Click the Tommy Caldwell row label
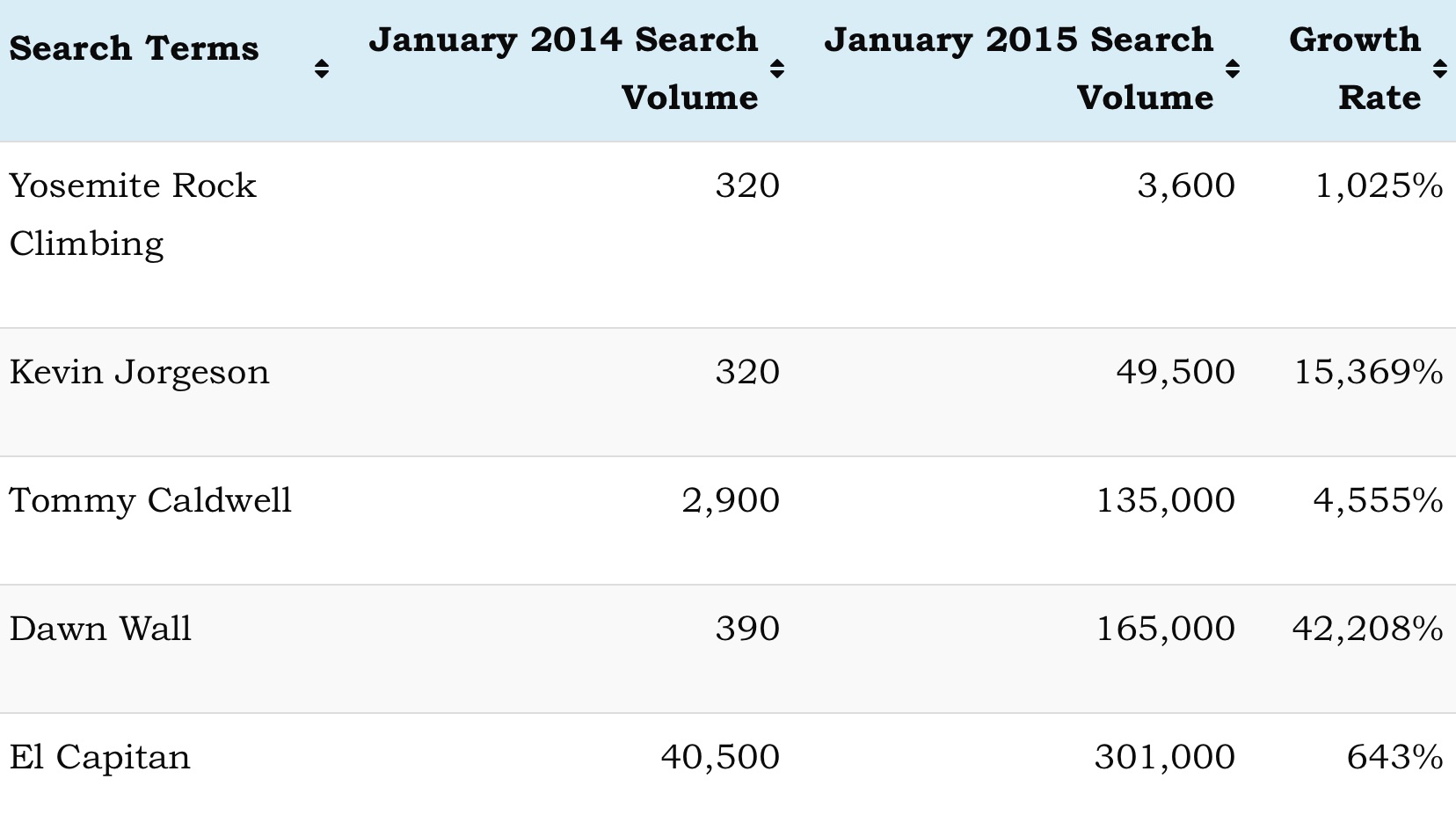The width and height of the screenshot is (1456, 837). pyautogui.click(x=150, y=500)
